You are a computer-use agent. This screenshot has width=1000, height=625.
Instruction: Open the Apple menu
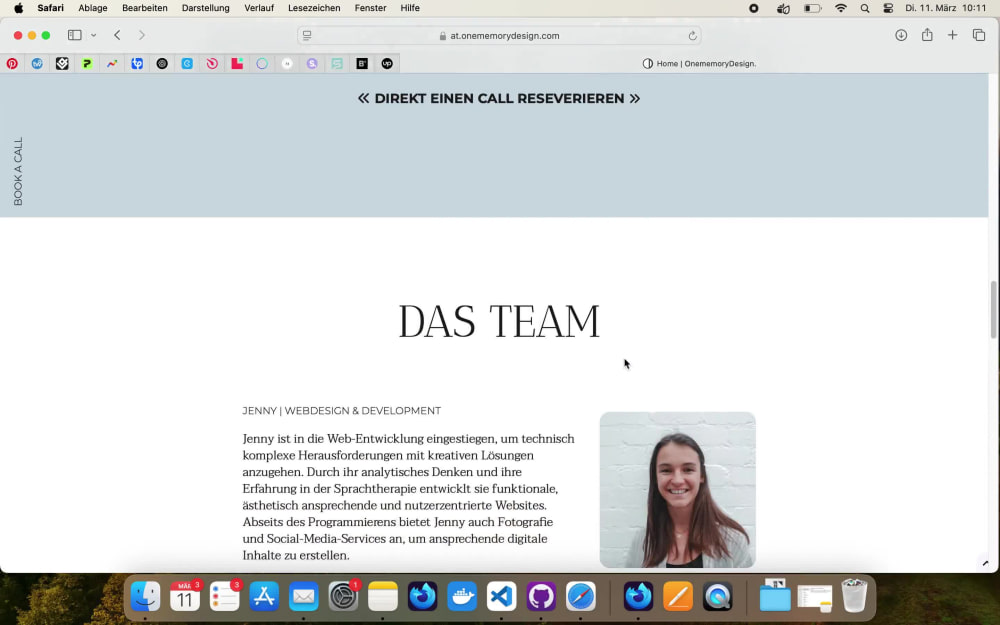coord(18,8)
